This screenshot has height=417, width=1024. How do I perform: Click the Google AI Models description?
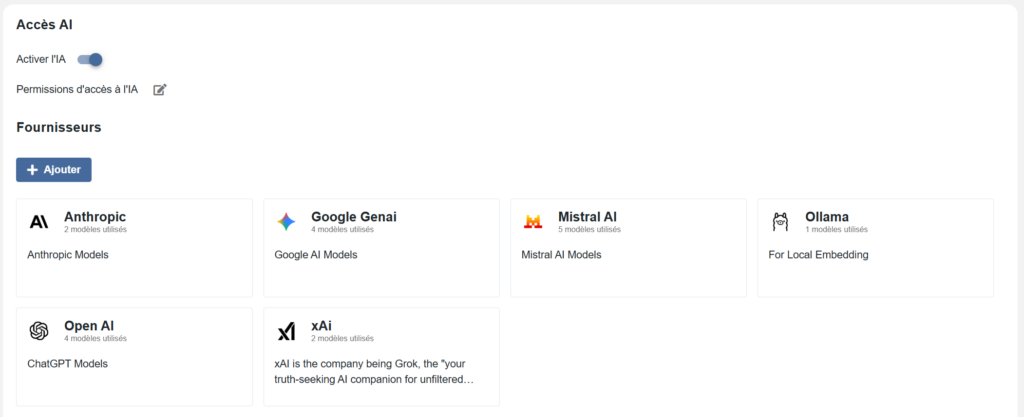(x=315, y=255)
